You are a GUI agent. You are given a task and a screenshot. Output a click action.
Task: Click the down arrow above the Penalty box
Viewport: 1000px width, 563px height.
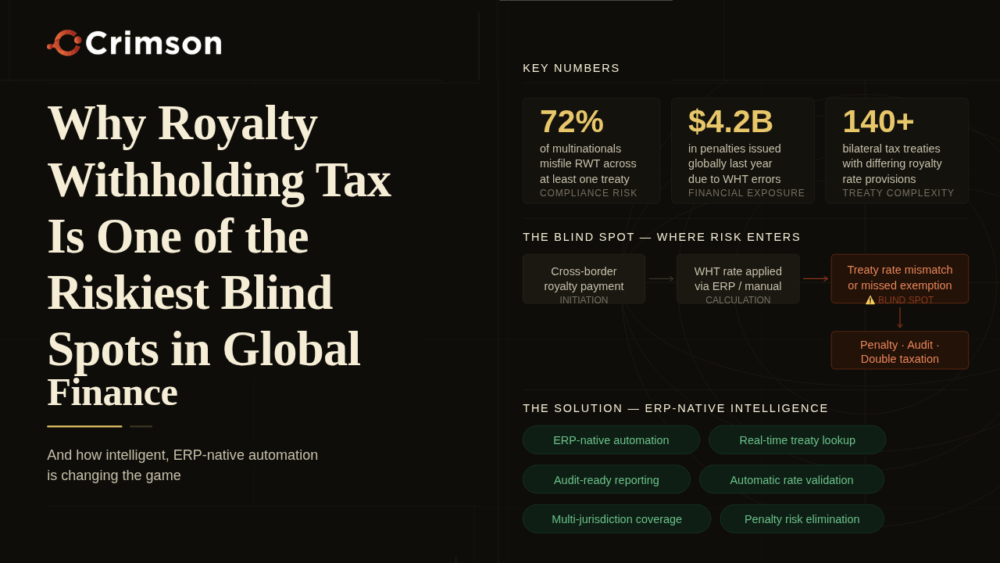coord(900,318)
